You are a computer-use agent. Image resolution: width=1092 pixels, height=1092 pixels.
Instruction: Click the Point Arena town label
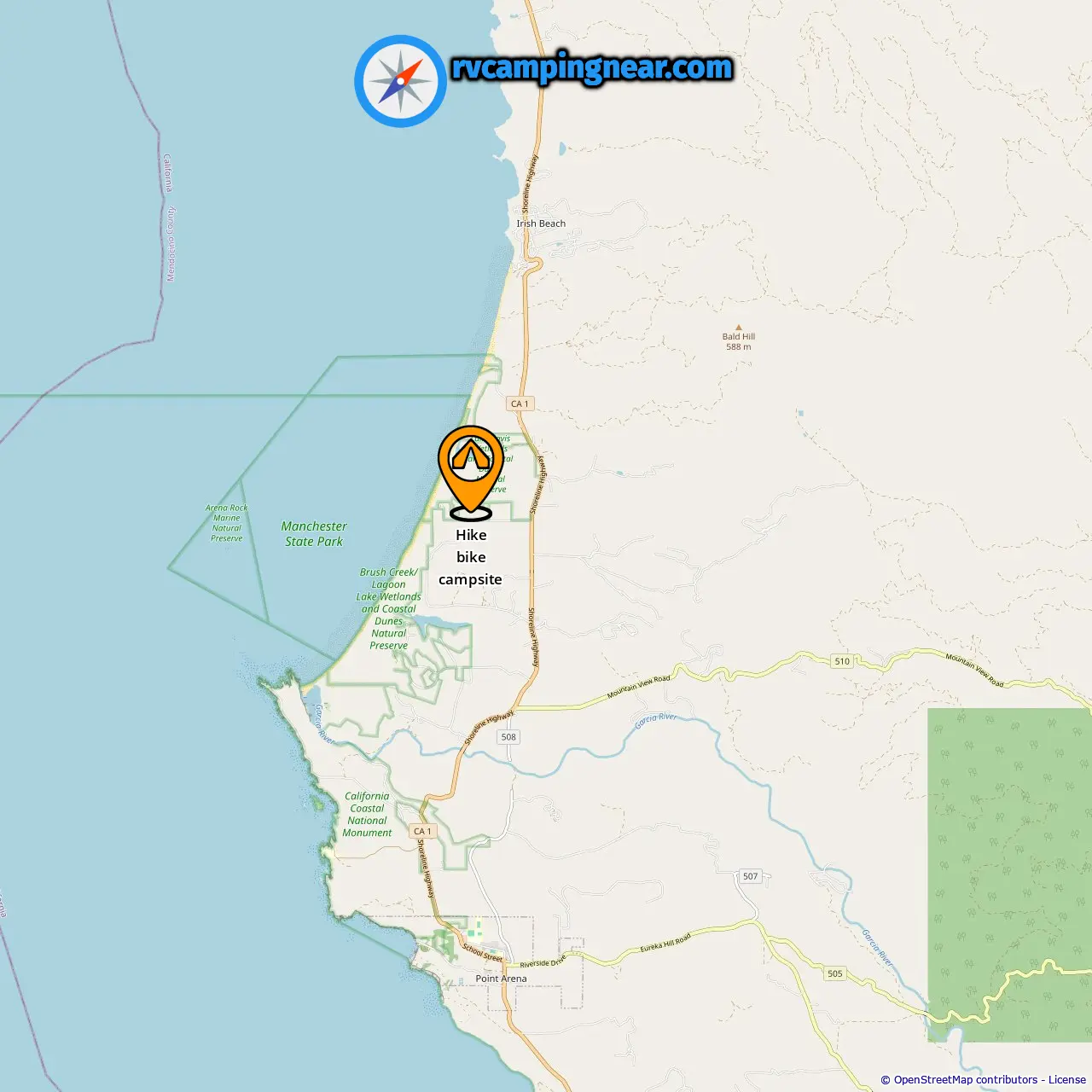[x=501, y=979]
